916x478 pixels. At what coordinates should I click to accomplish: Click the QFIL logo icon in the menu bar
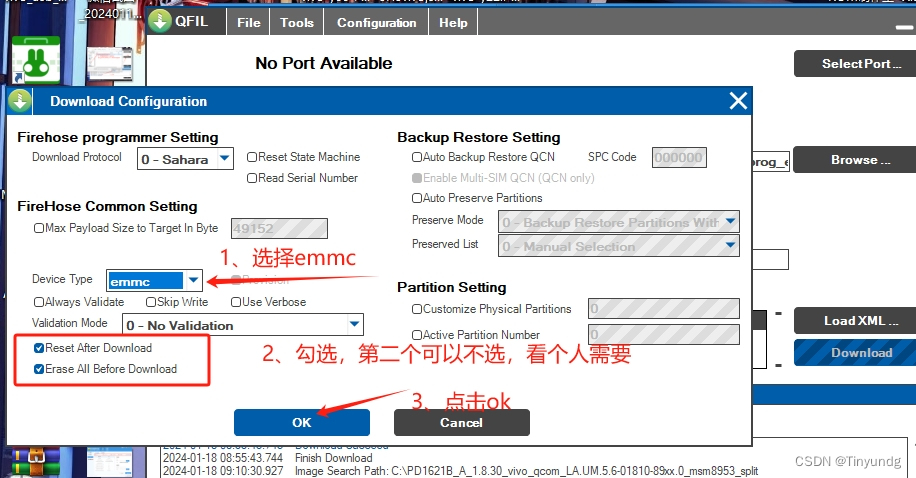click(159, 21)
